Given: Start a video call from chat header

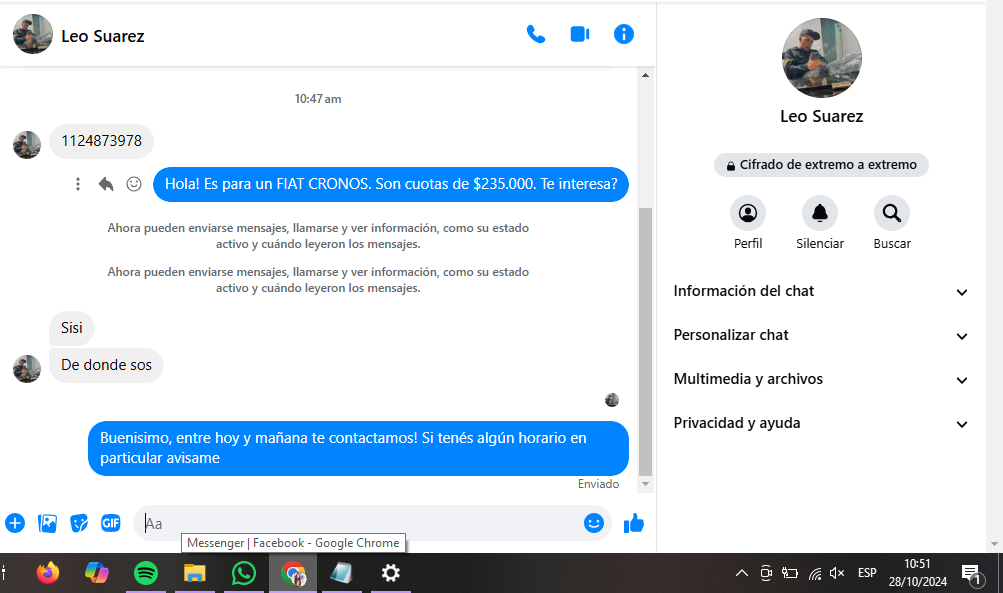Looking at the screenshot, I should coord(580,34).
